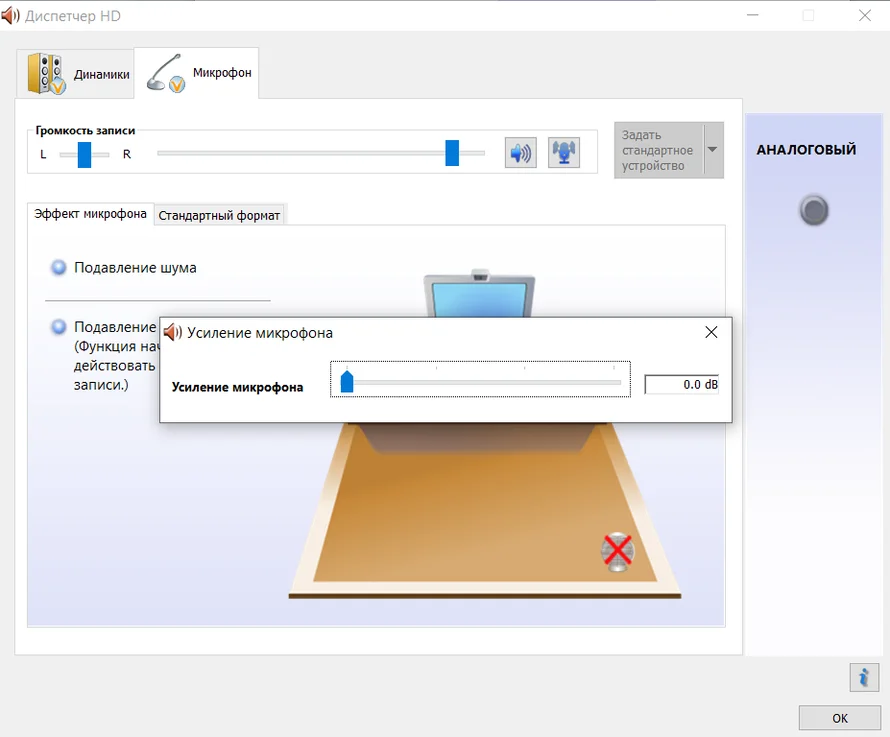Close the Усиление микрофона dialog
Image resolution: width=890 pixels, height=737 pixels.
(711, 332)
